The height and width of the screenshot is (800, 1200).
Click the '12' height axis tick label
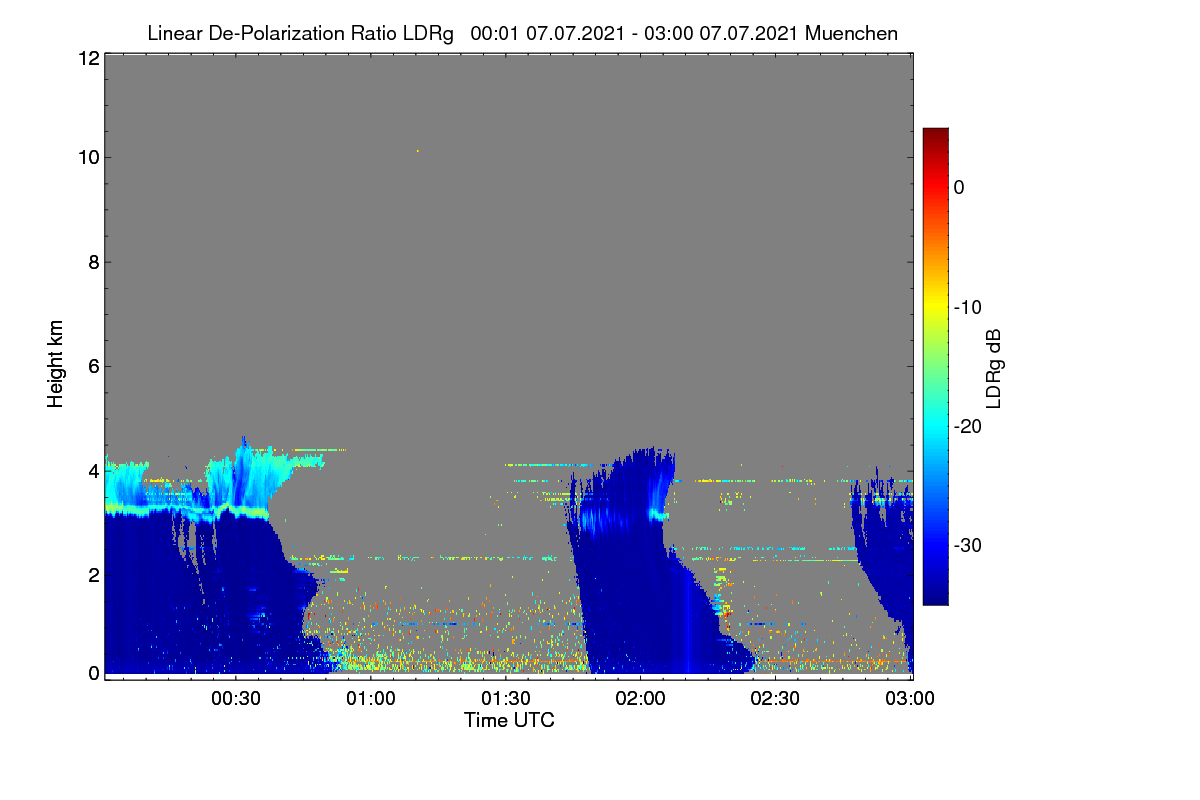[87, 58]
